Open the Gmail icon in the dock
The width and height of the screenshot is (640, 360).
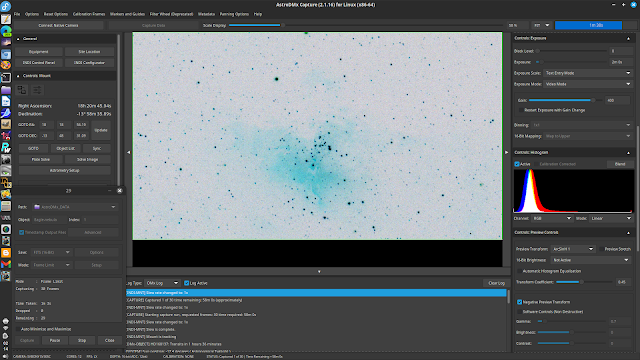pos(6,264)
